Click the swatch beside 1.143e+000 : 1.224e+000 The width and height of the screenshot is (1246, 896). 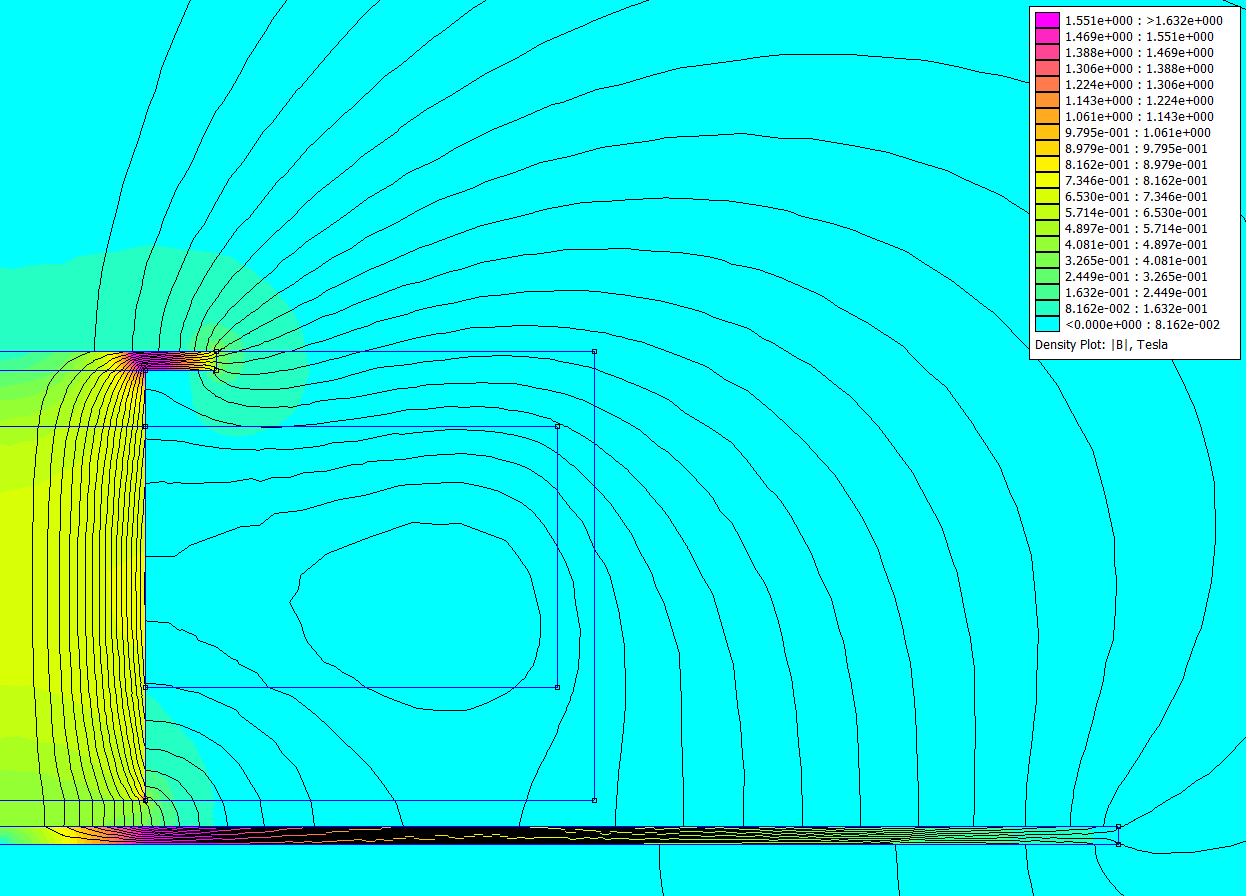click(x=1047, y=100)
